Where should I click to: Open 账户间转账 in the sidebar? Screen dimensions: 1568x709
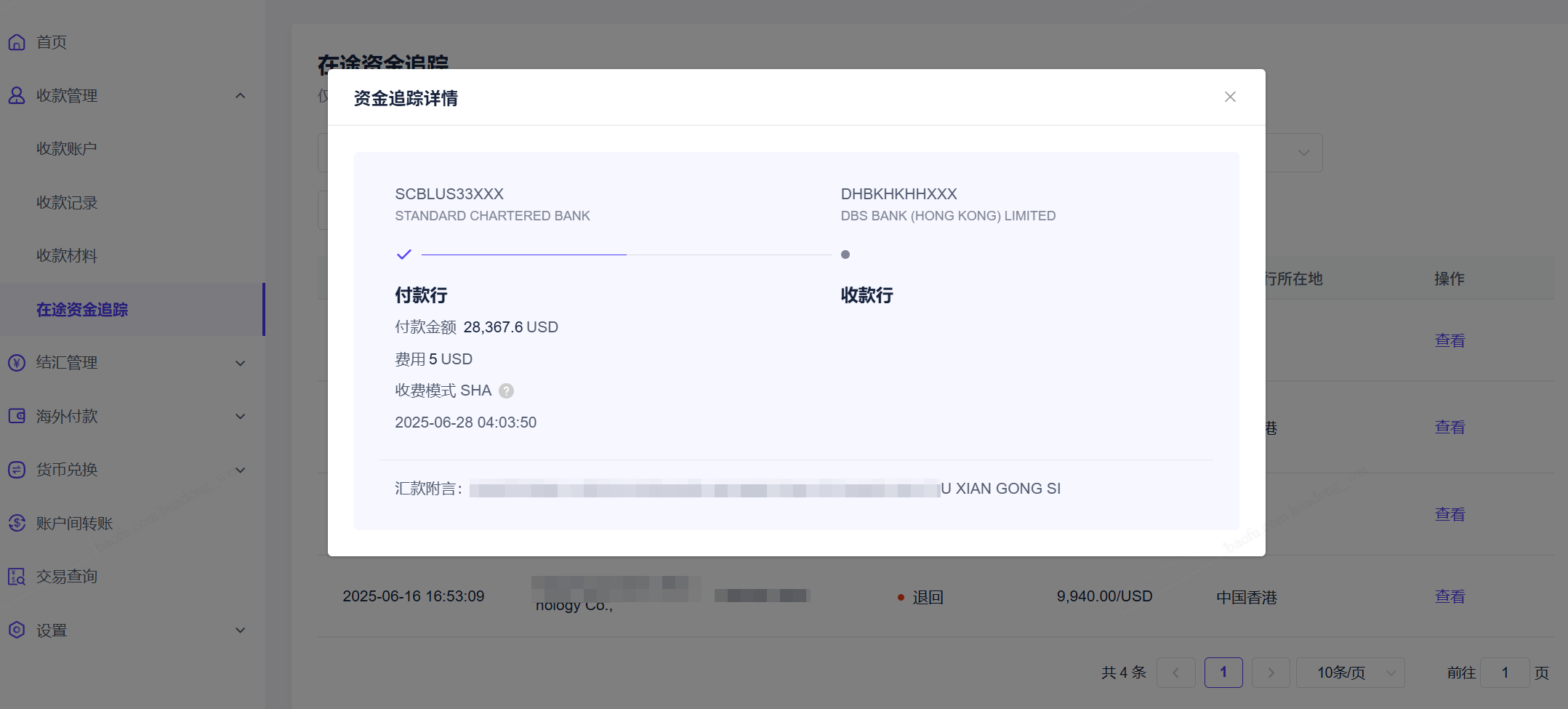[x=75, y=523]
